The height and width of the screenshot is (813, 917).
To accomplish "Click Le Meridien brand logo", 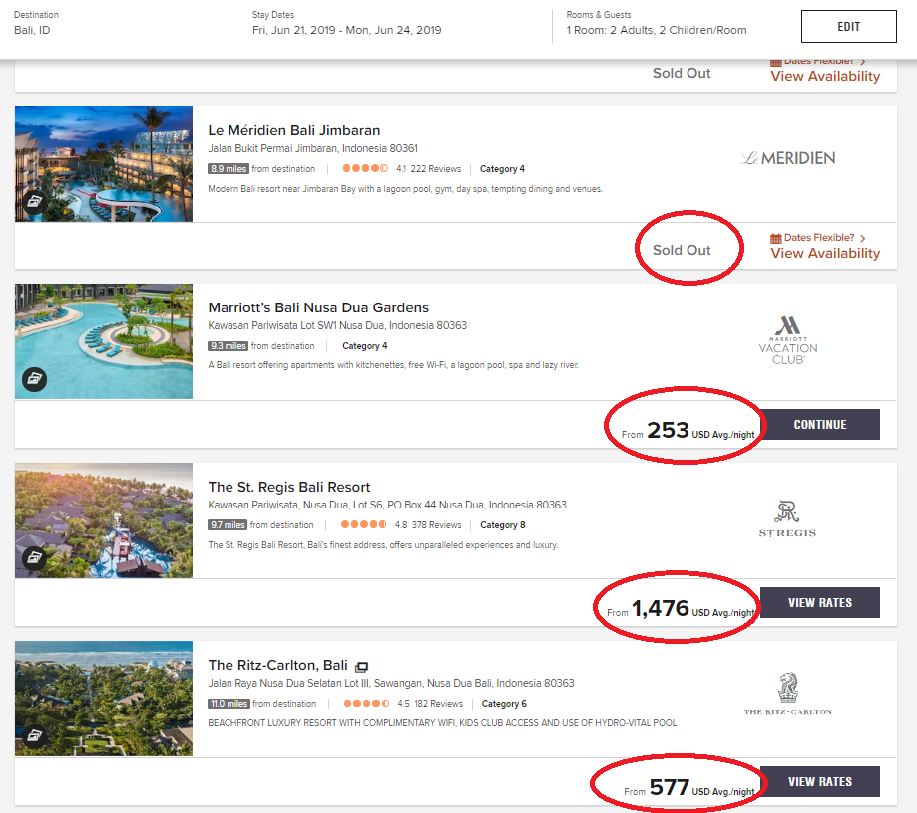I will tap(788, 158).
